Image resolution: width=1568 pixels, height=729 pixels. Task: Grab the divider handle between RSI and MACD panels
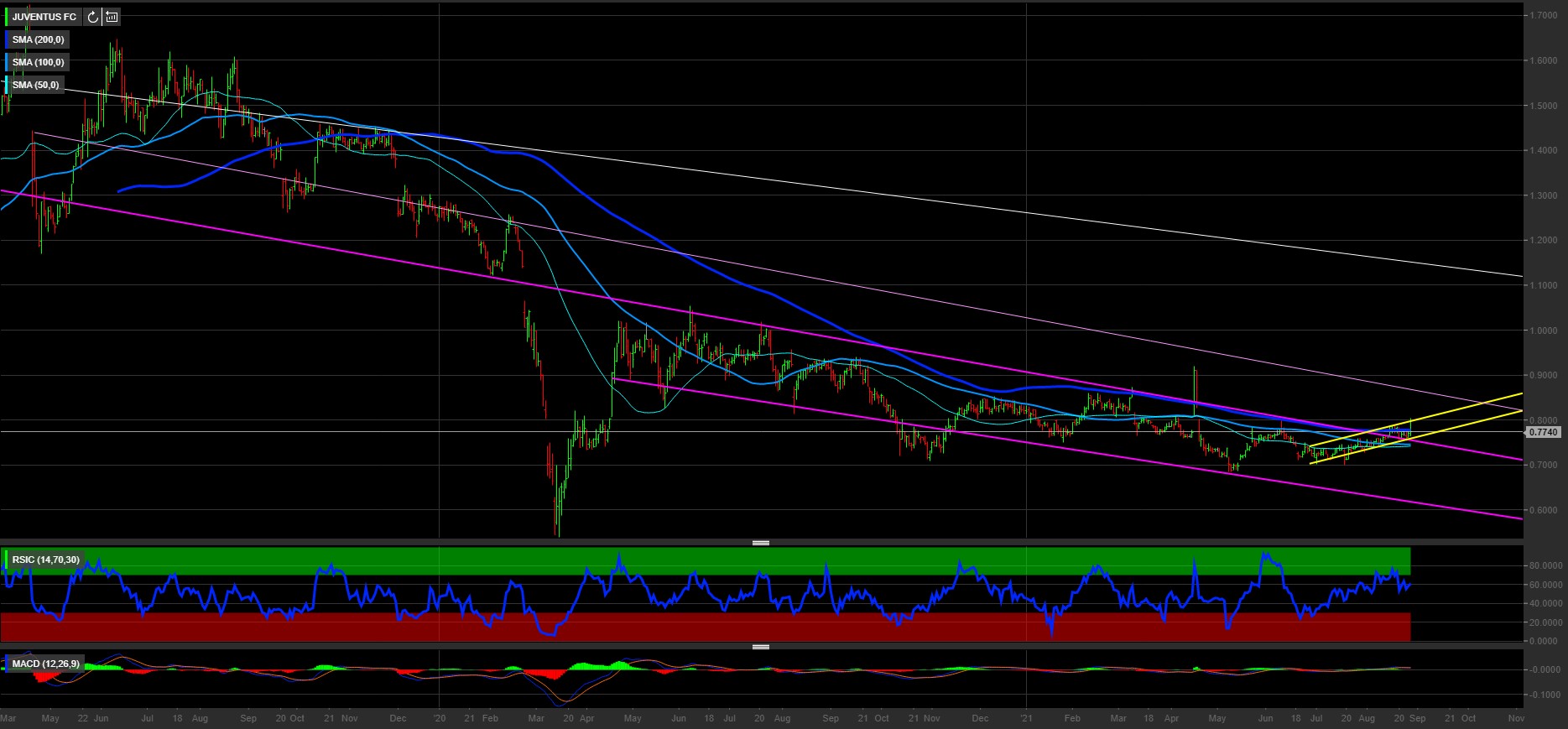point(761,647)
